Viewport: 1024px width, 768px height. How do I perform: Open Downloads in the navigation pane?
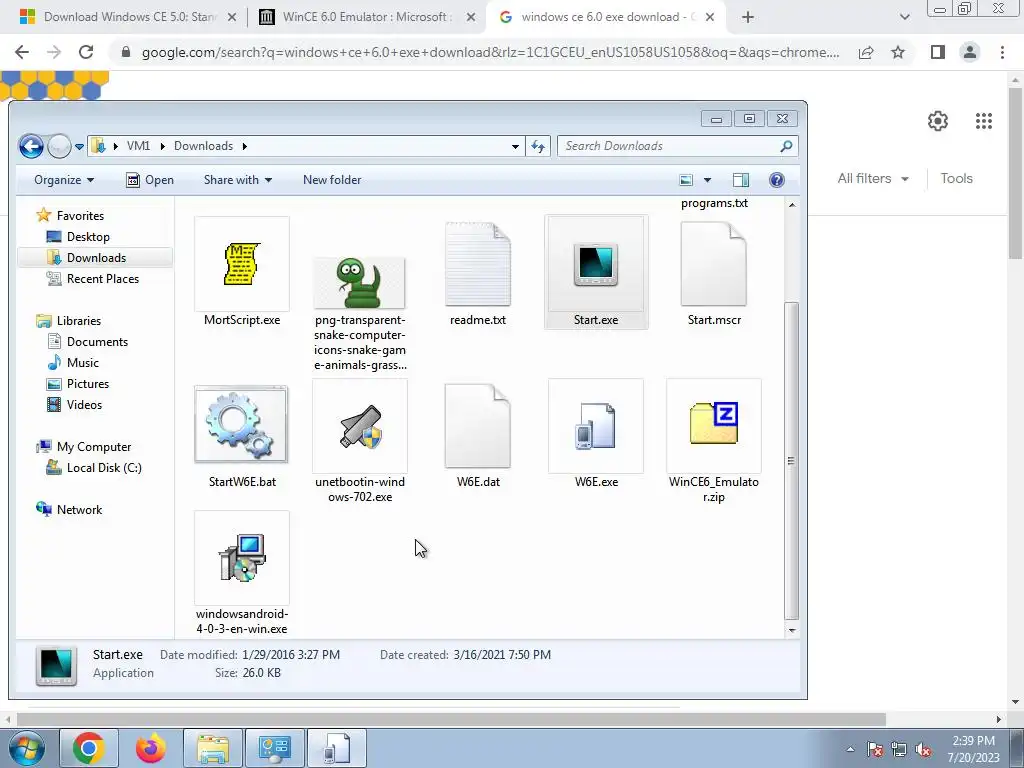click(96, 257)
